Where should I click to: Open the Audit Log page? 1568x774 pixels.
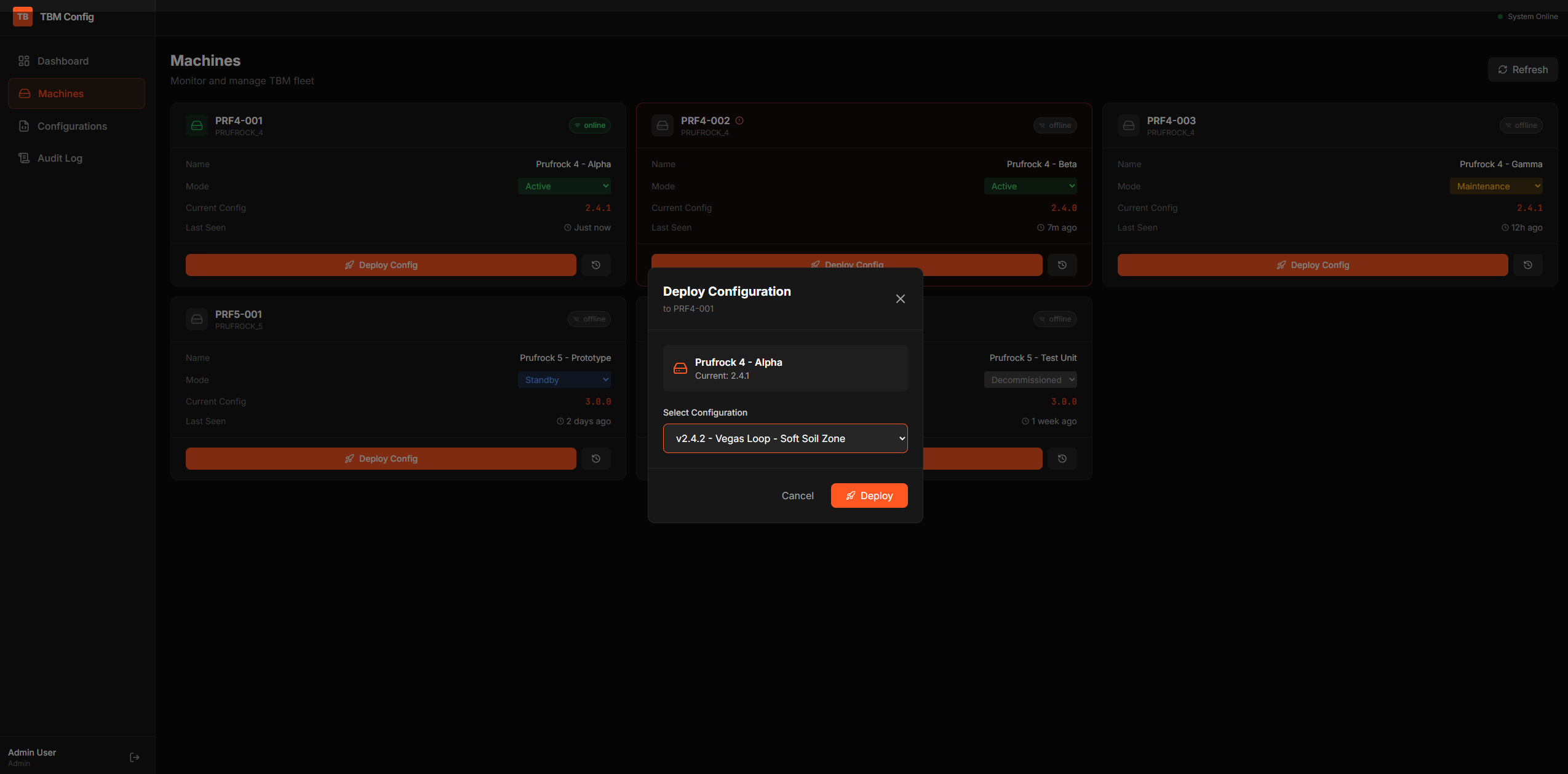pos(76,158)
